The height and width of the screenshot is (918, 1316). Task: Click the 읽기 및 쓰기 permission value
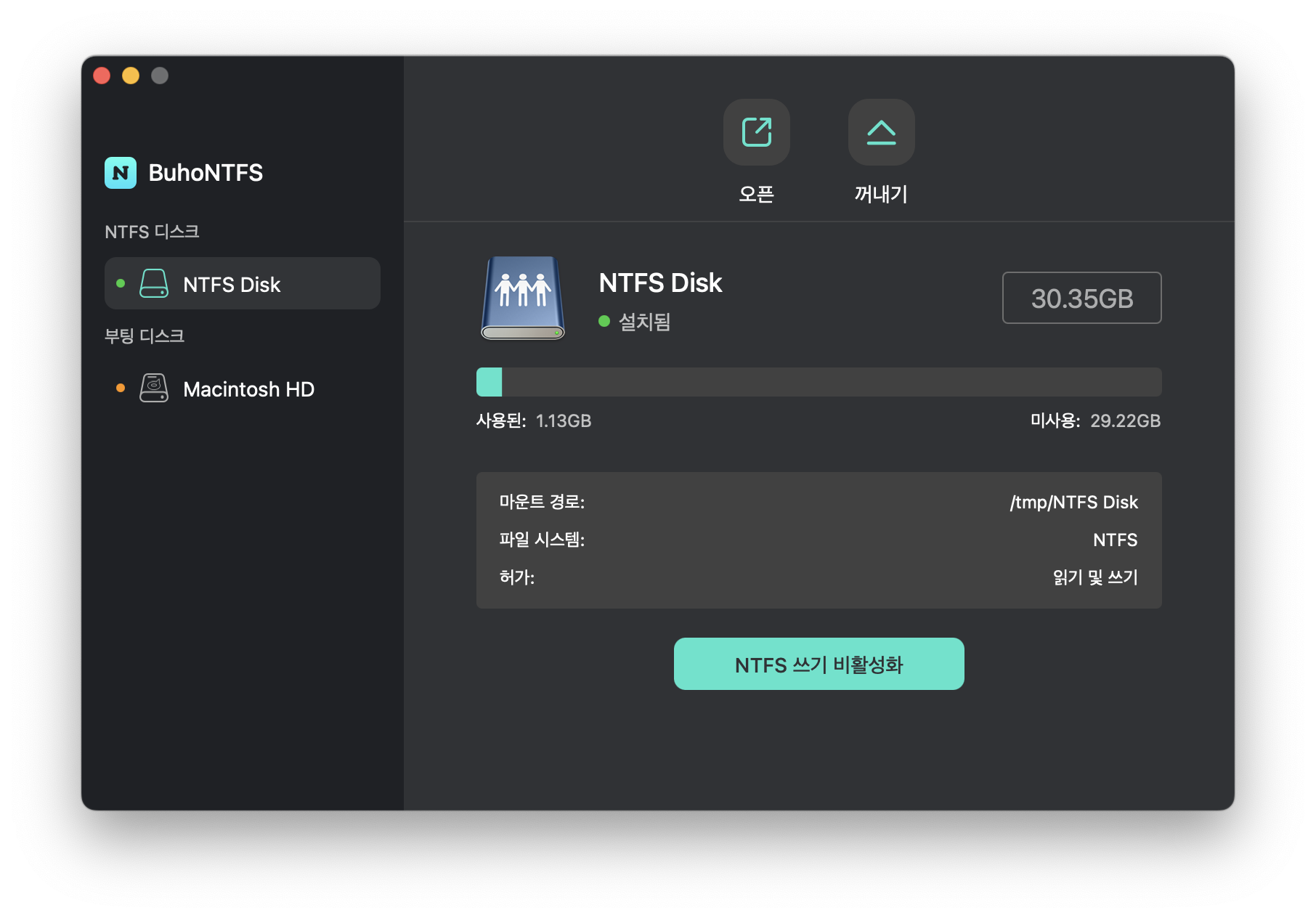pyautogui.click(x=1095, y=577)
